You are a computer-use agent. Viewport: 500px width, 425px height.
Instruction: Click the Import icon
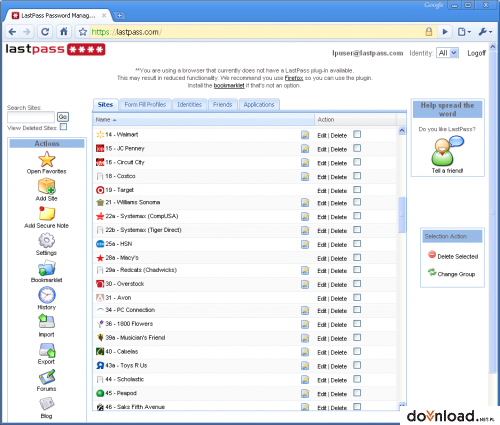[46, 321]
